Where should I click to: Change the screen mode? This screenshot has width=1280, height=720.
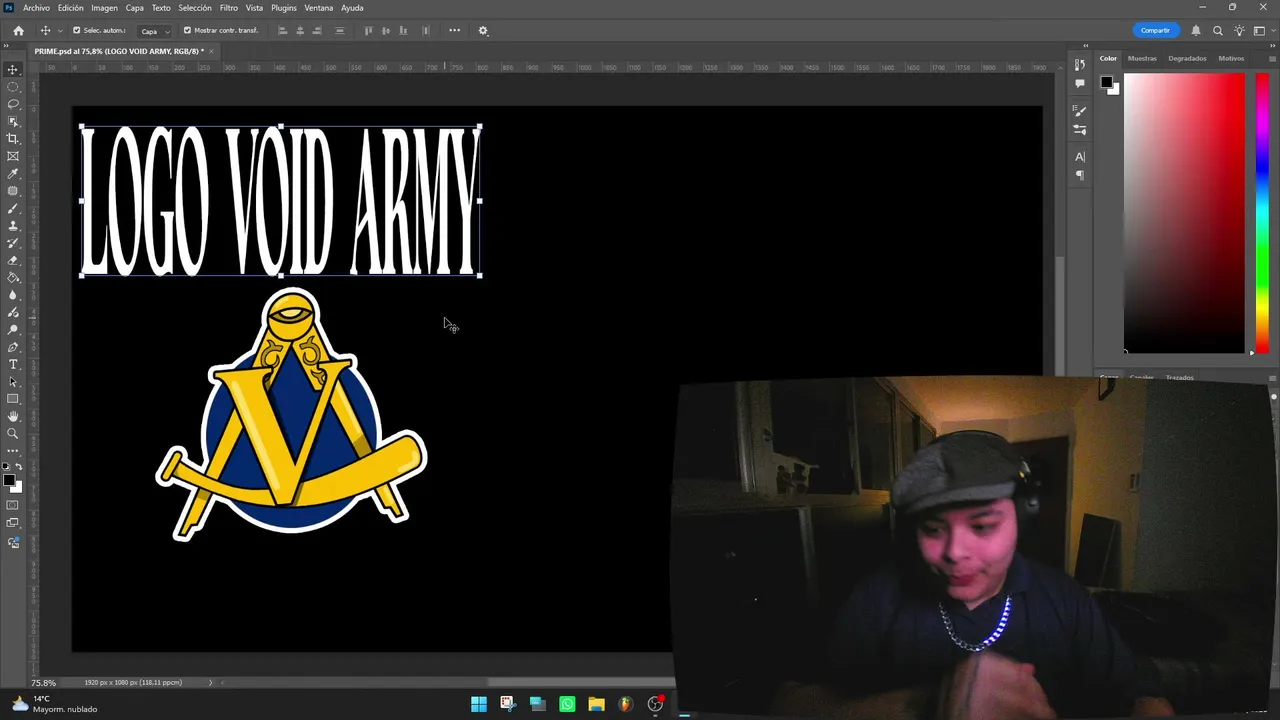[x=13, y=523]
